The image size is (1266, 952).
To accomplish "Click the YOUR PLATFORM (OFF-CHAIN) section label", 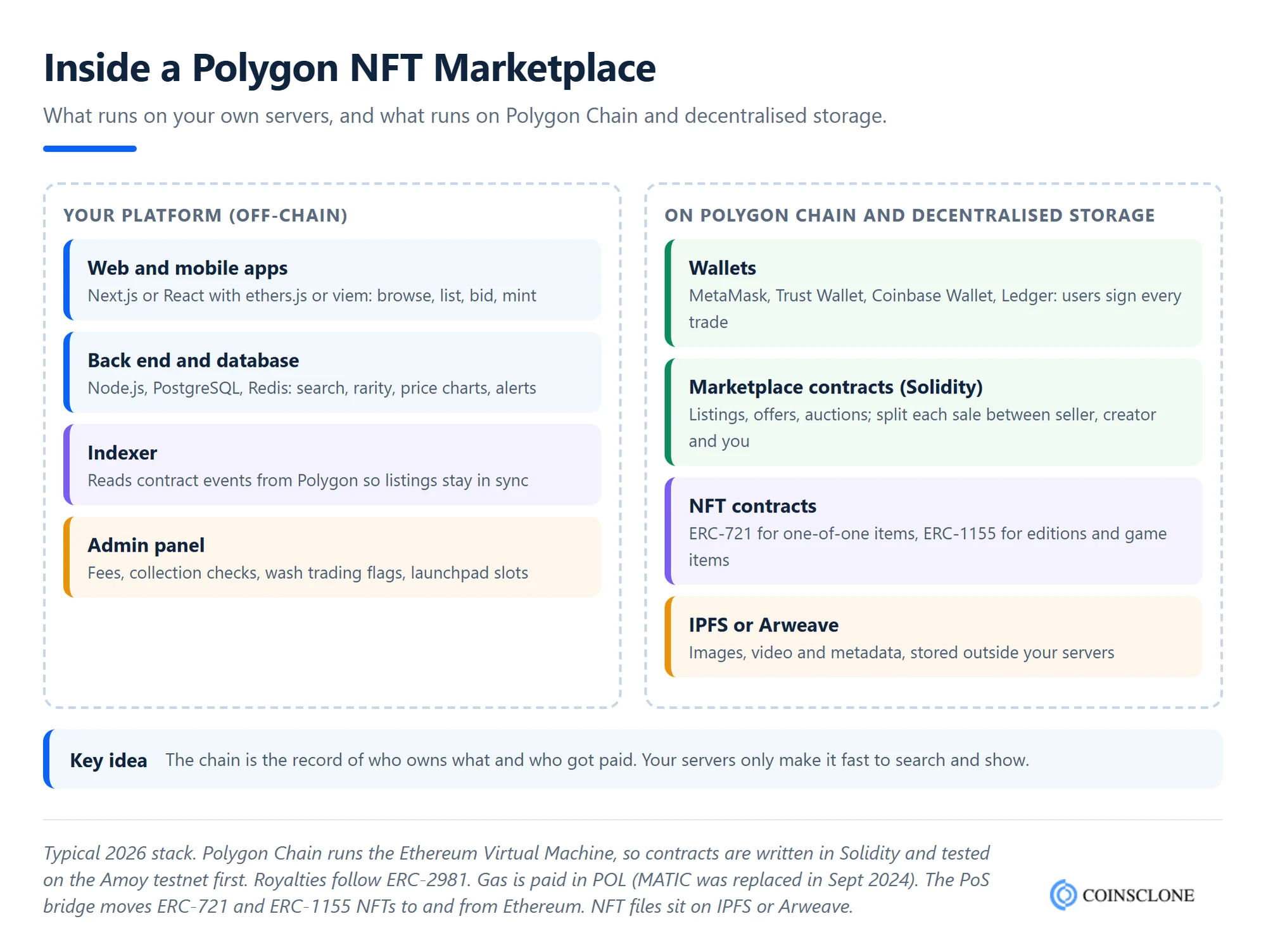I will click(206, 215).
